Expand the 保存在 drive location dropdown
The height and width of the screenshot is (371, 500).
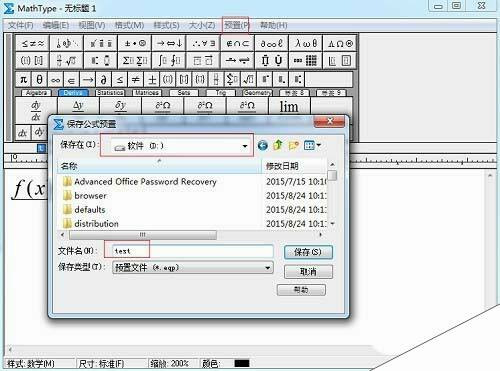tap(245, 146)
